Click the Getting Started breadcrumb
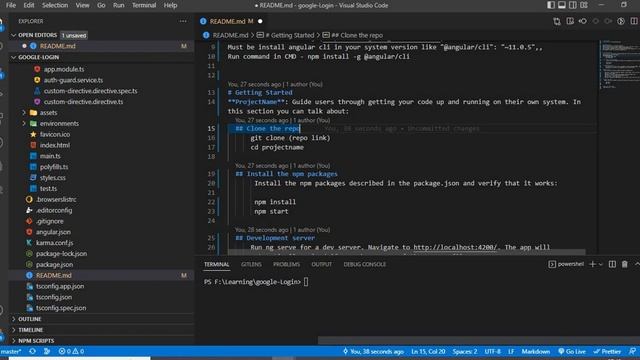 coord(289,35)
